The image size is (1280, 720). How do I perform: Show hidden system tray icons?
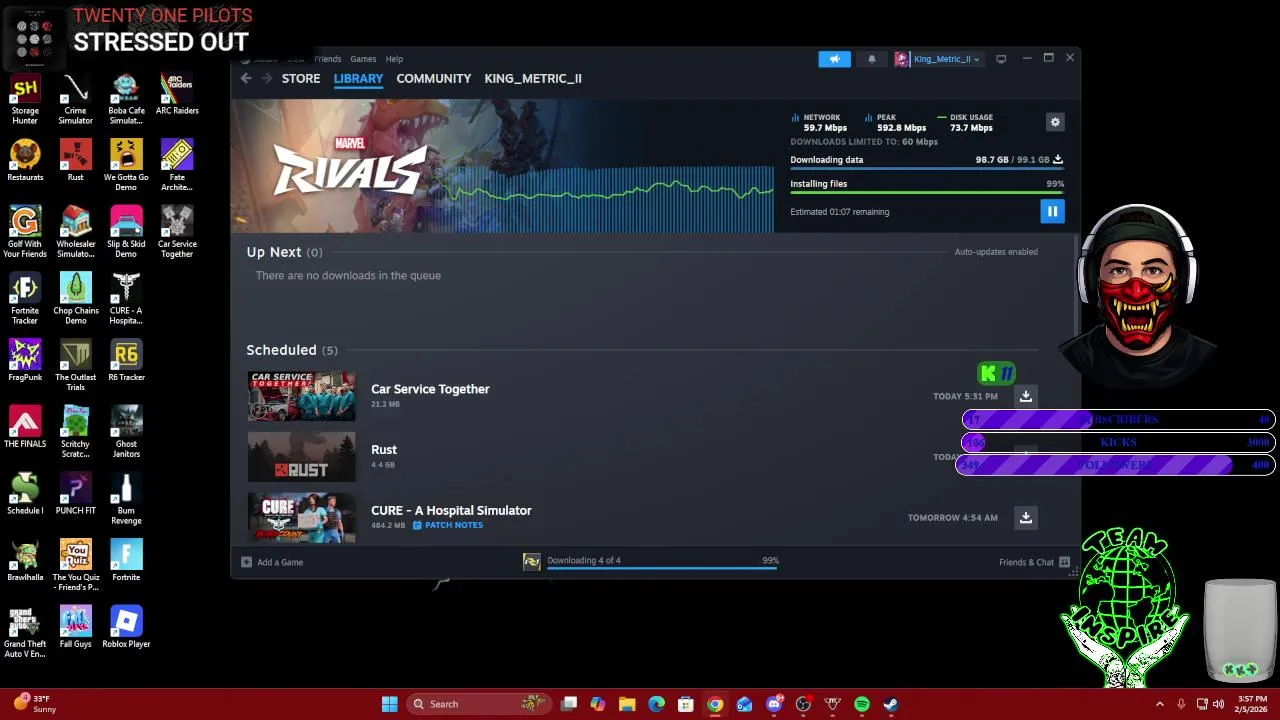1159,704
